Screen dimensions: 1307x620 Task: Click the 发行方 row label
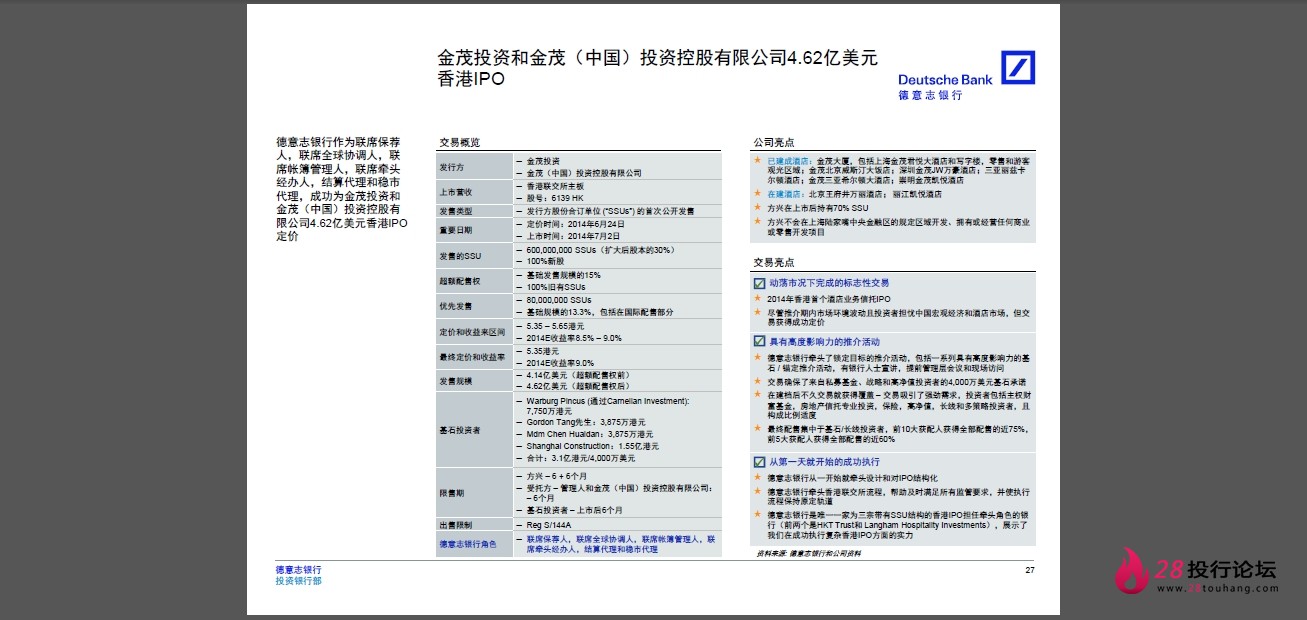452,167
